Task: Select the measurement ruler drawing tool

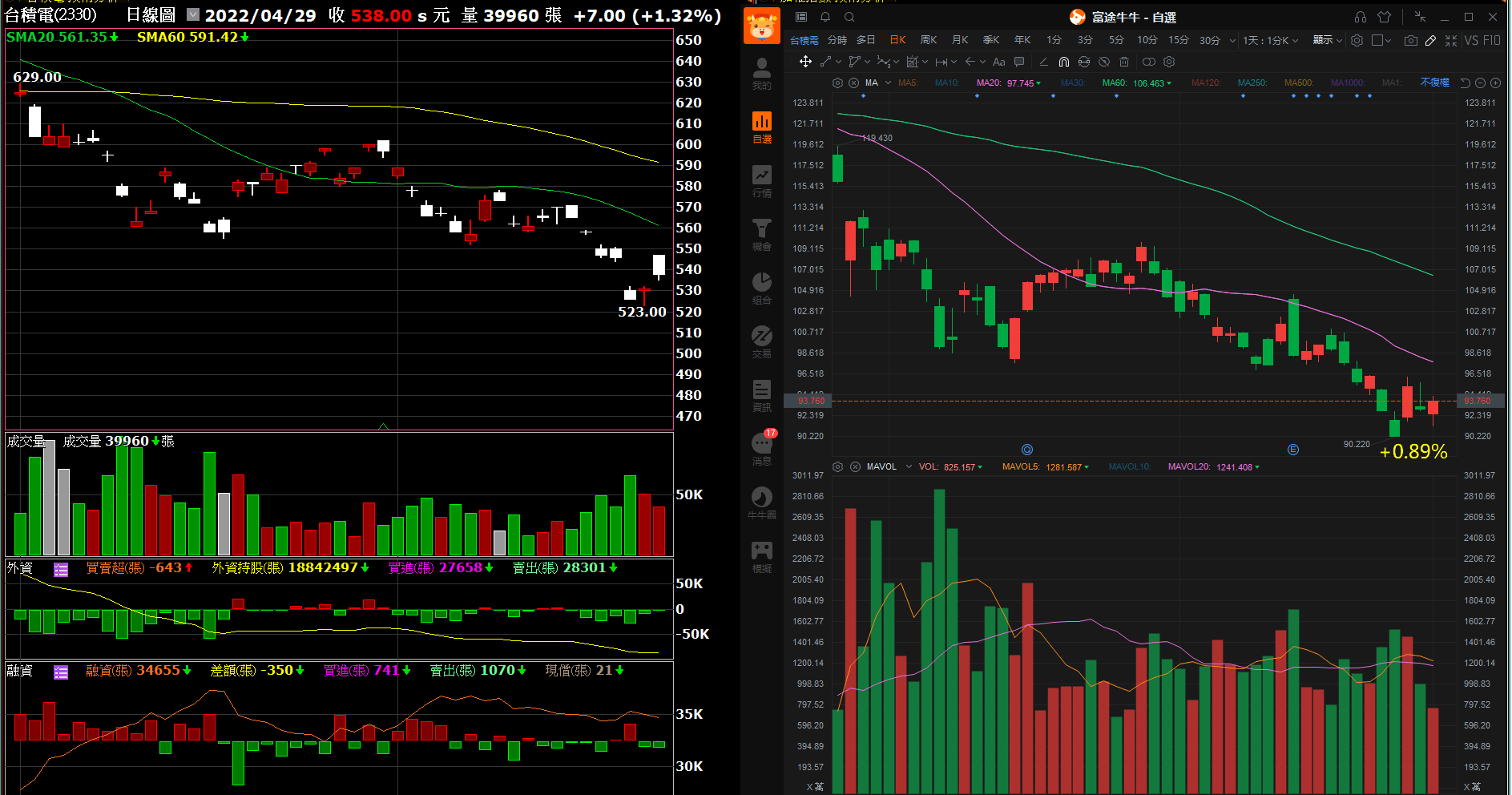Action: point(912,62)
